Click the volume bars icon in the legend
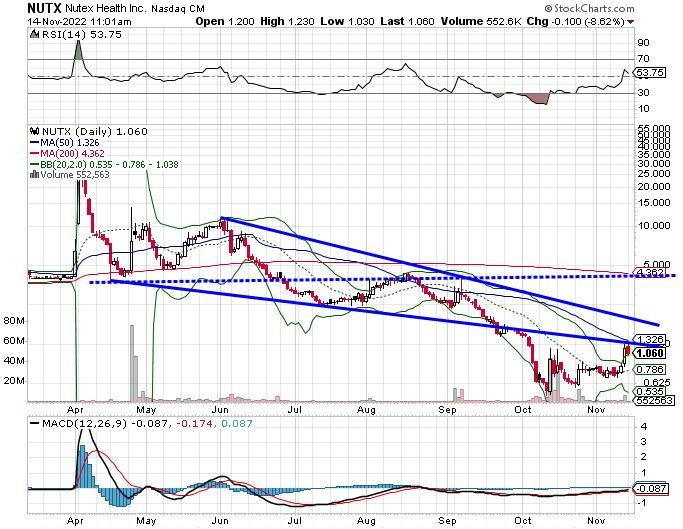This screenshot has width=683, height=529. [34, 175]
